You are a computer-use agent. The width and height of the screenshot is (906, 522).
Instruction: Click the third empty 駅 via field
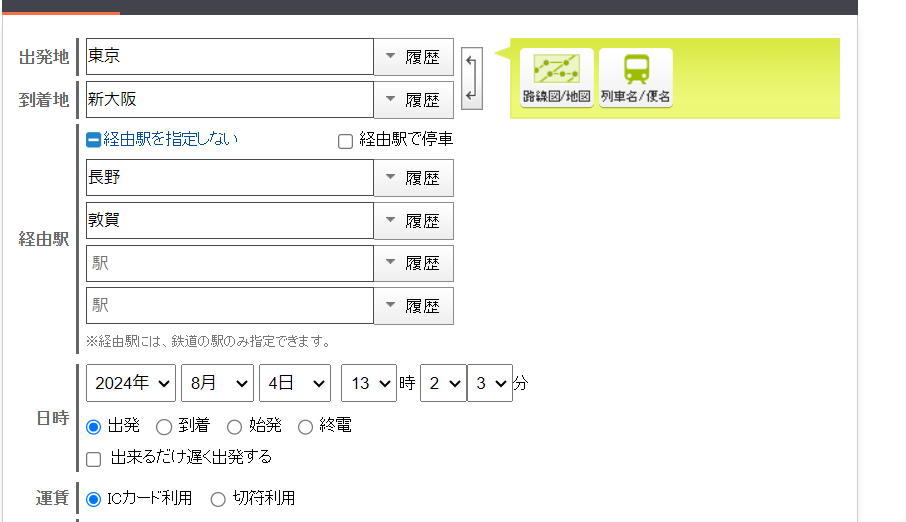[230, 263]
